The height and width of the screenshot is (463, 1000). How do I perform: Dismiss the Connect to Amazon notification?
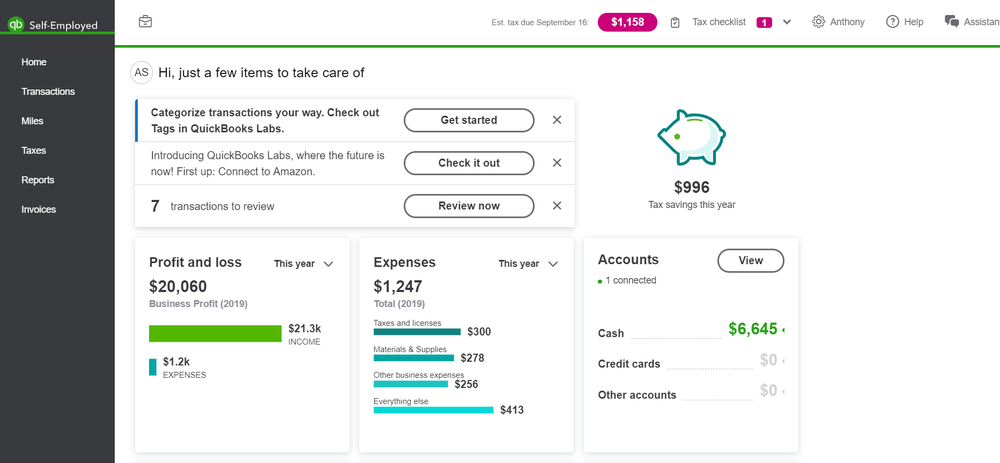tap(557, 163)
